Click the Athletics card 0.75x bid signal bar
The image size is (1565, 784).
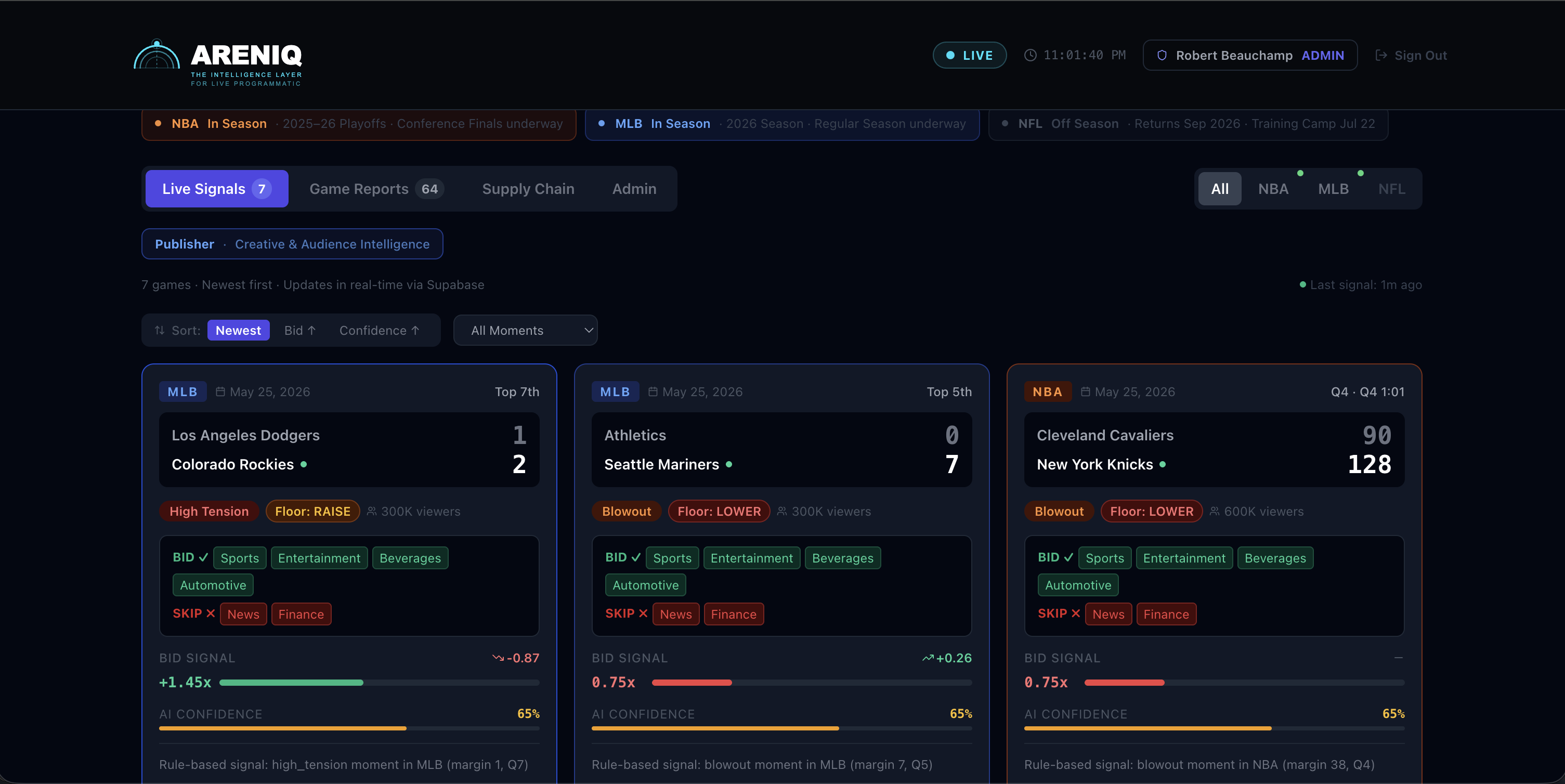812,683
